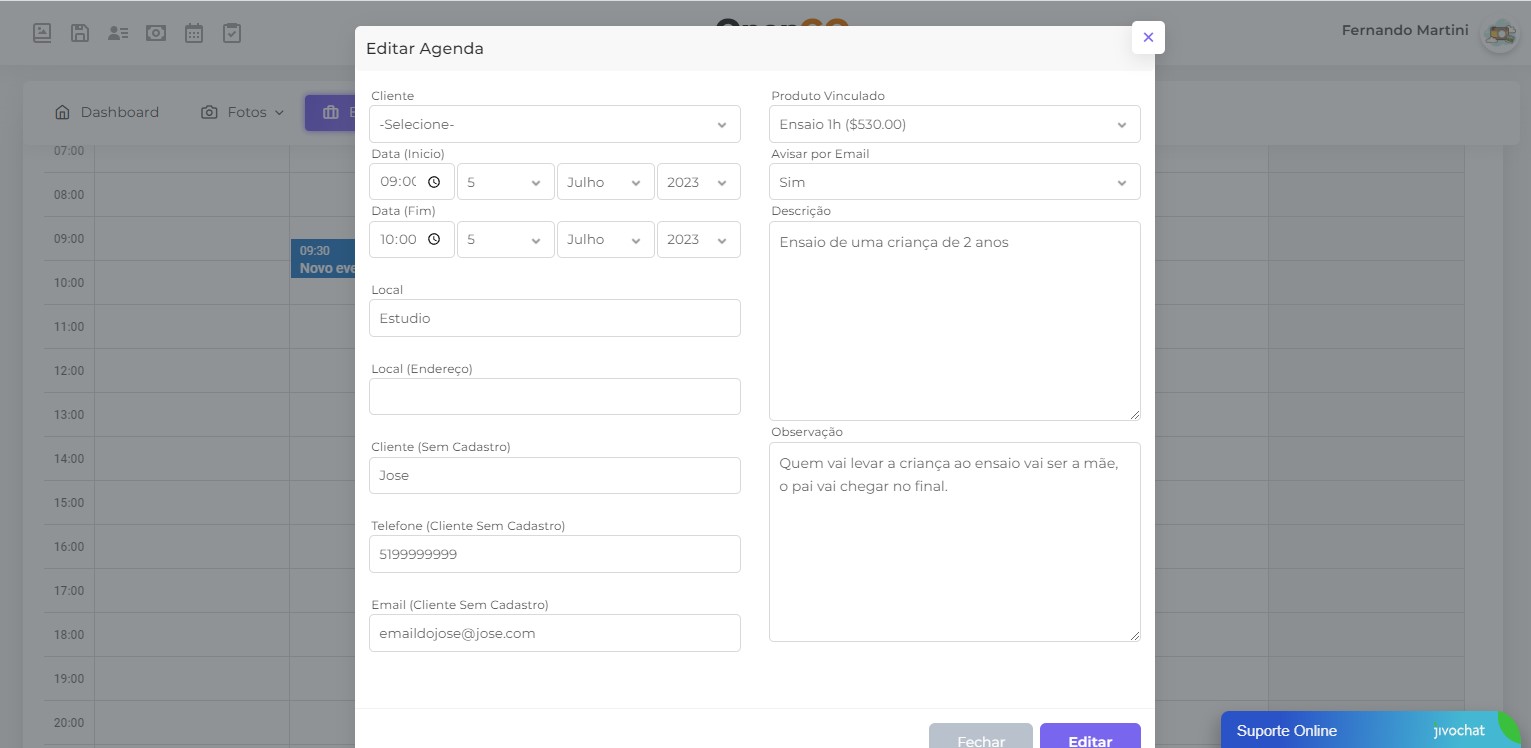Click Fernando Martini user name
Image resolution: width=1531 pixels, height=748 pixels.
pyautogui.click(x=1404, y=30)
